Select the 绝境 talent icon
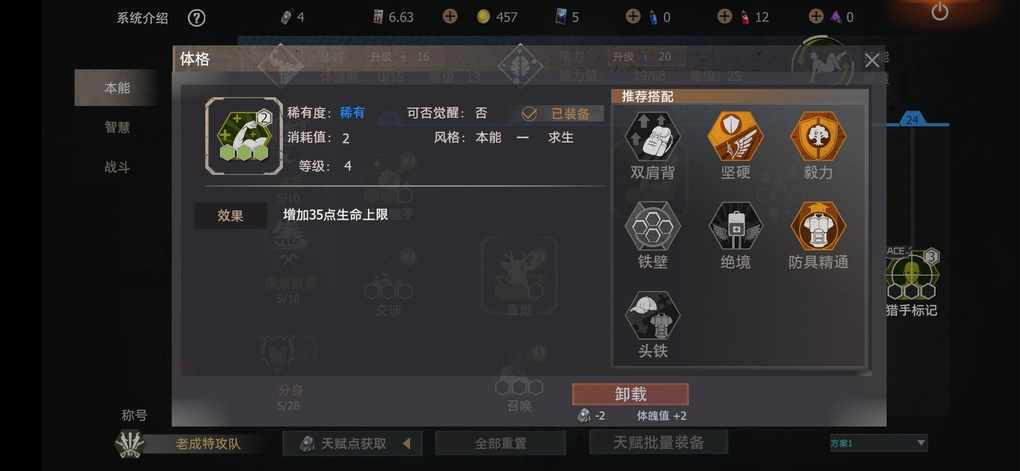This screenshot has width=1020, height=471. [736, 226]
